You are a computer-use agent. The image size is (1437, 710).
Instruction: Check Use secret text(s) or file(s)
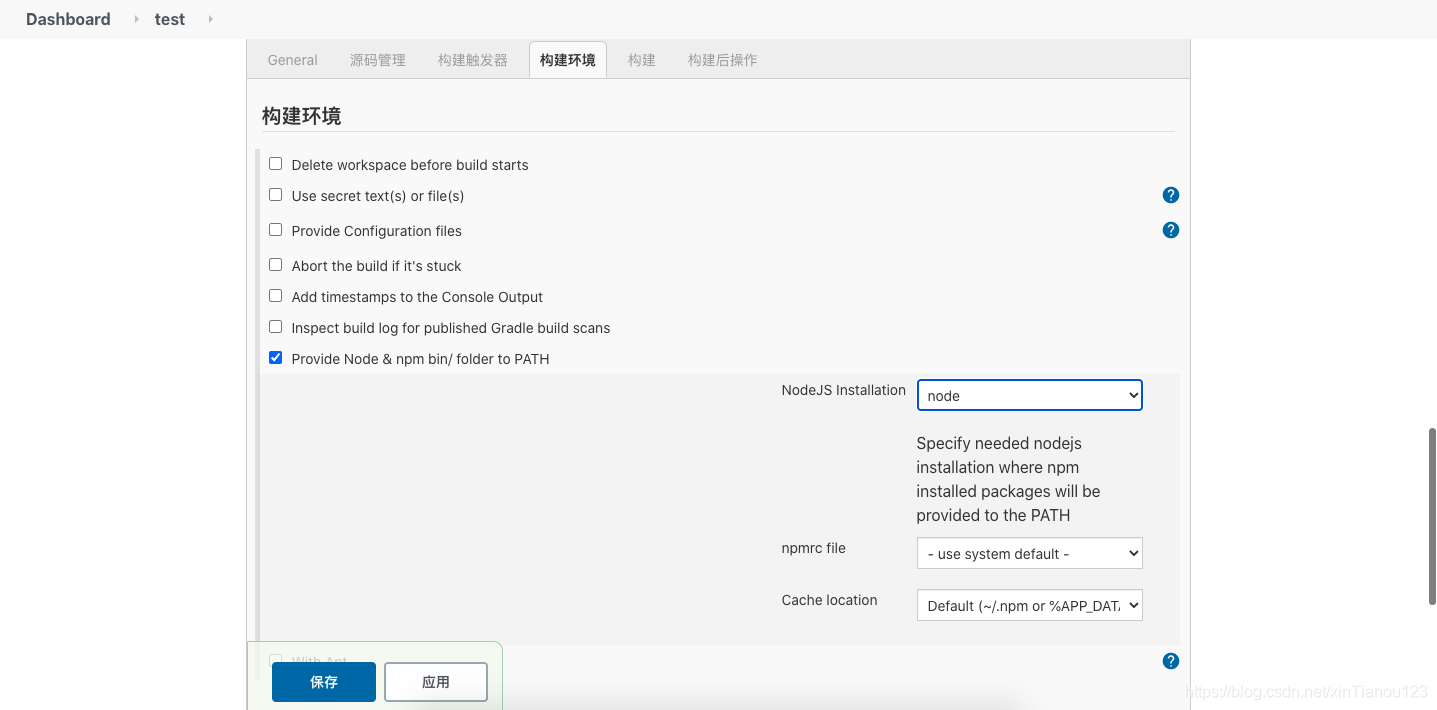point(276,195)
